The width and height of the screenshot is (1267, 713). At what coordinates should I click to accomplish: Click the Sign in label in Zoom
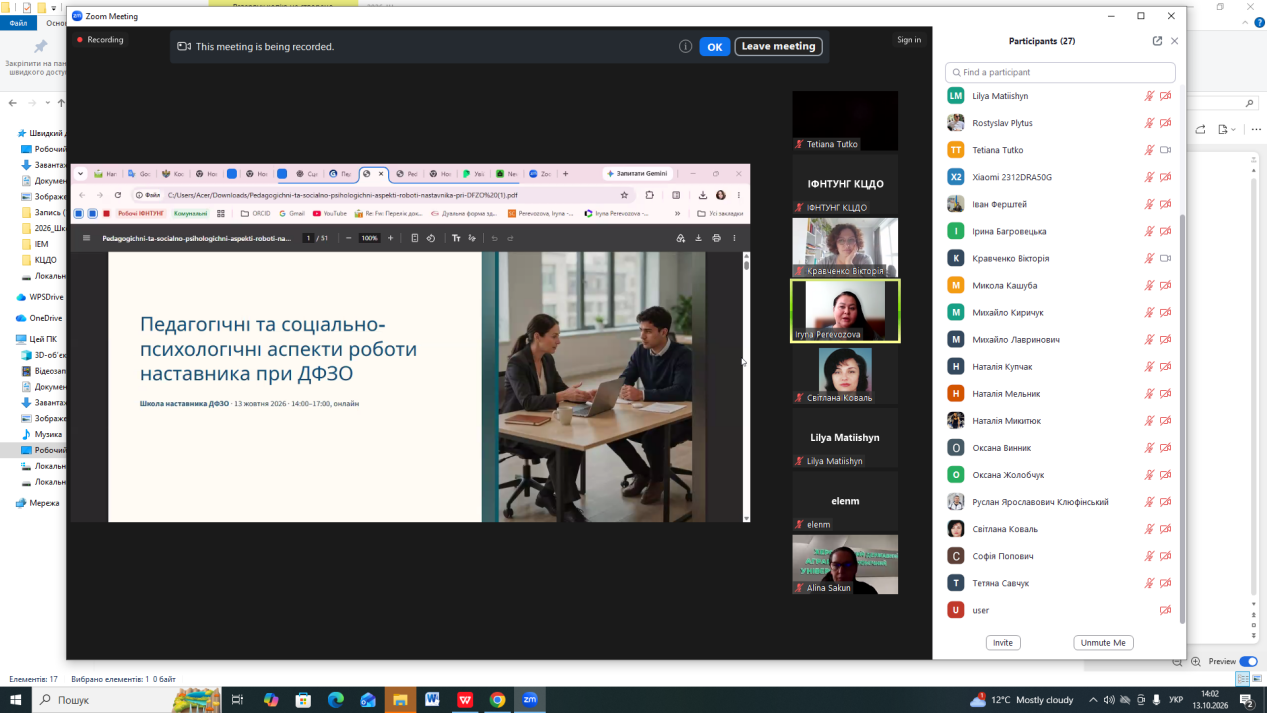(x=909, y=40)
